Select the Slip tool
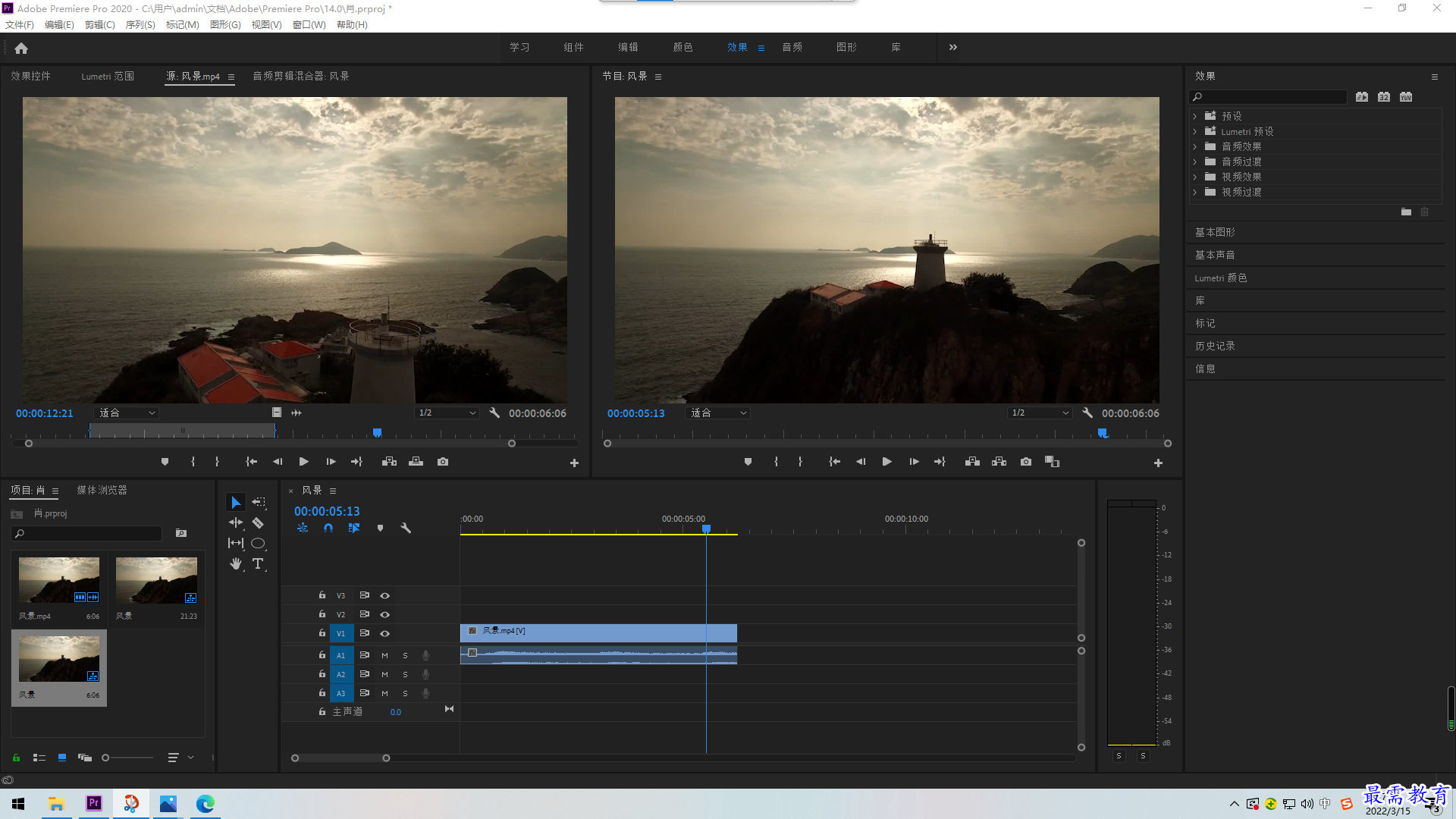 236,543
